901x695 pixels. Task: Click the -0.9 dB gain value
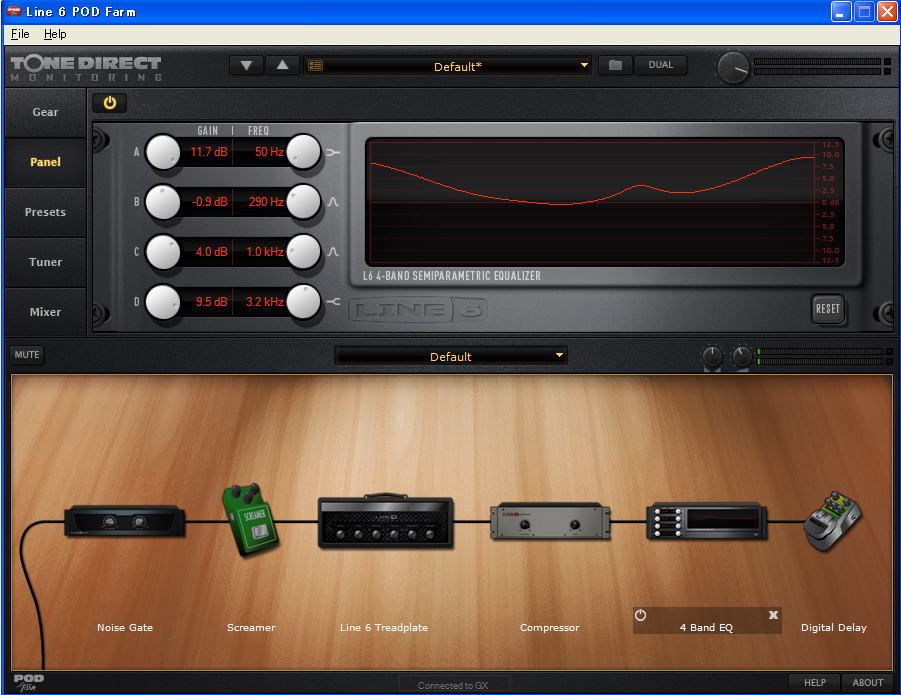click(x=210, y=202)
